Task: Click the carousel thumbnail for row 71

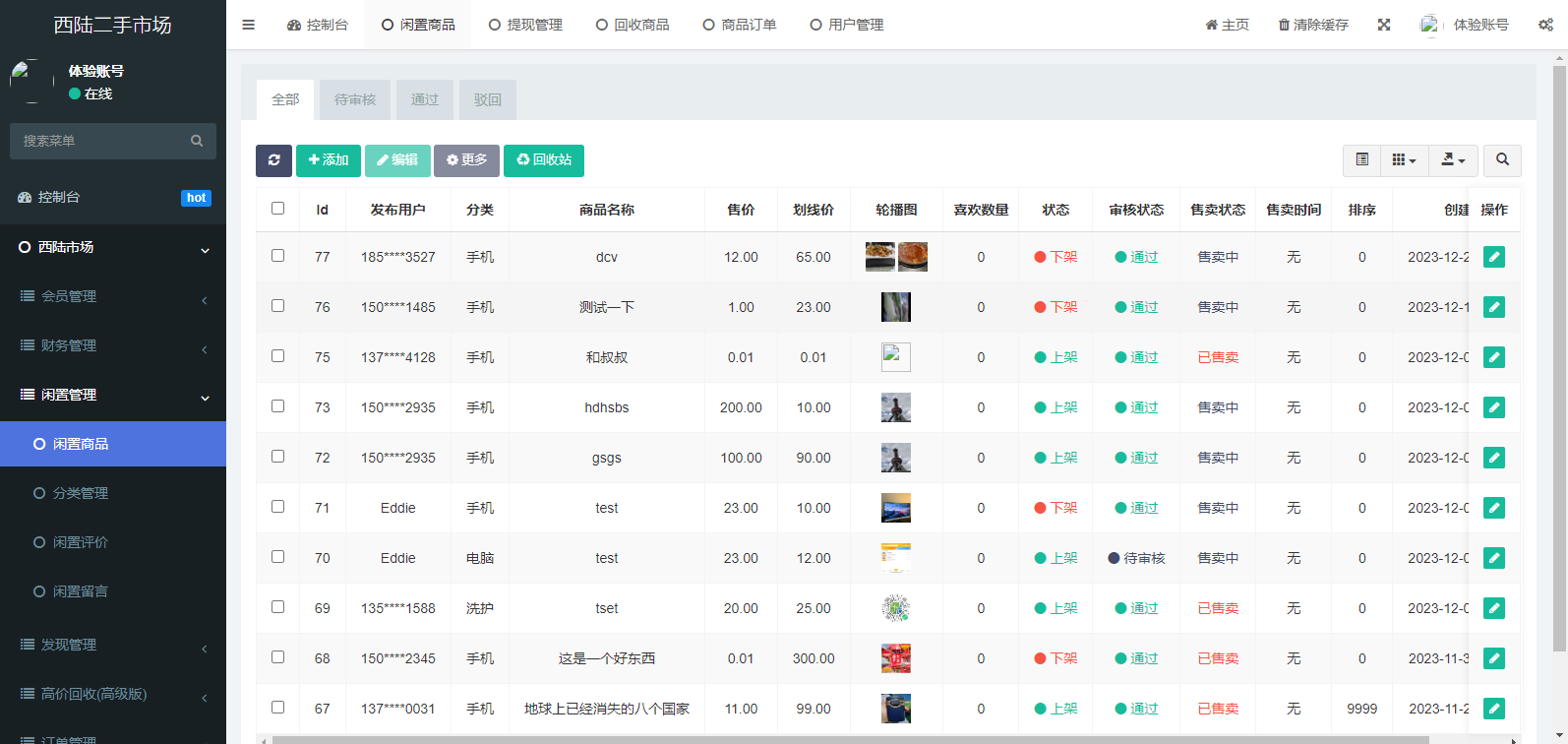Action: click(895, 508)
